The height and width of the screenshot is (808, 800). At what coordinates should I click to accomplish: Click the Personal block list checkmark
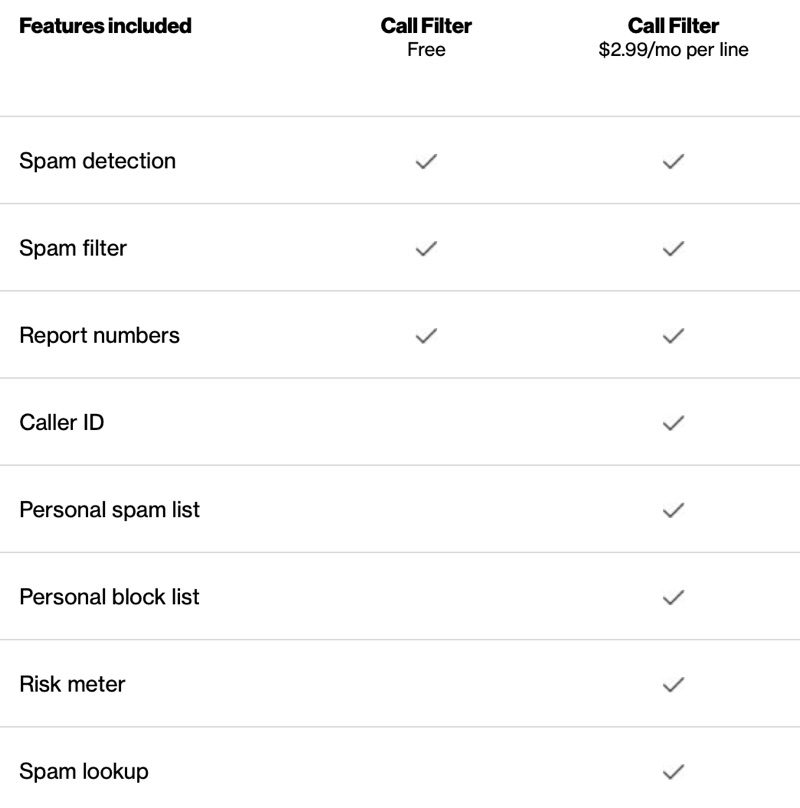point(673,597)
